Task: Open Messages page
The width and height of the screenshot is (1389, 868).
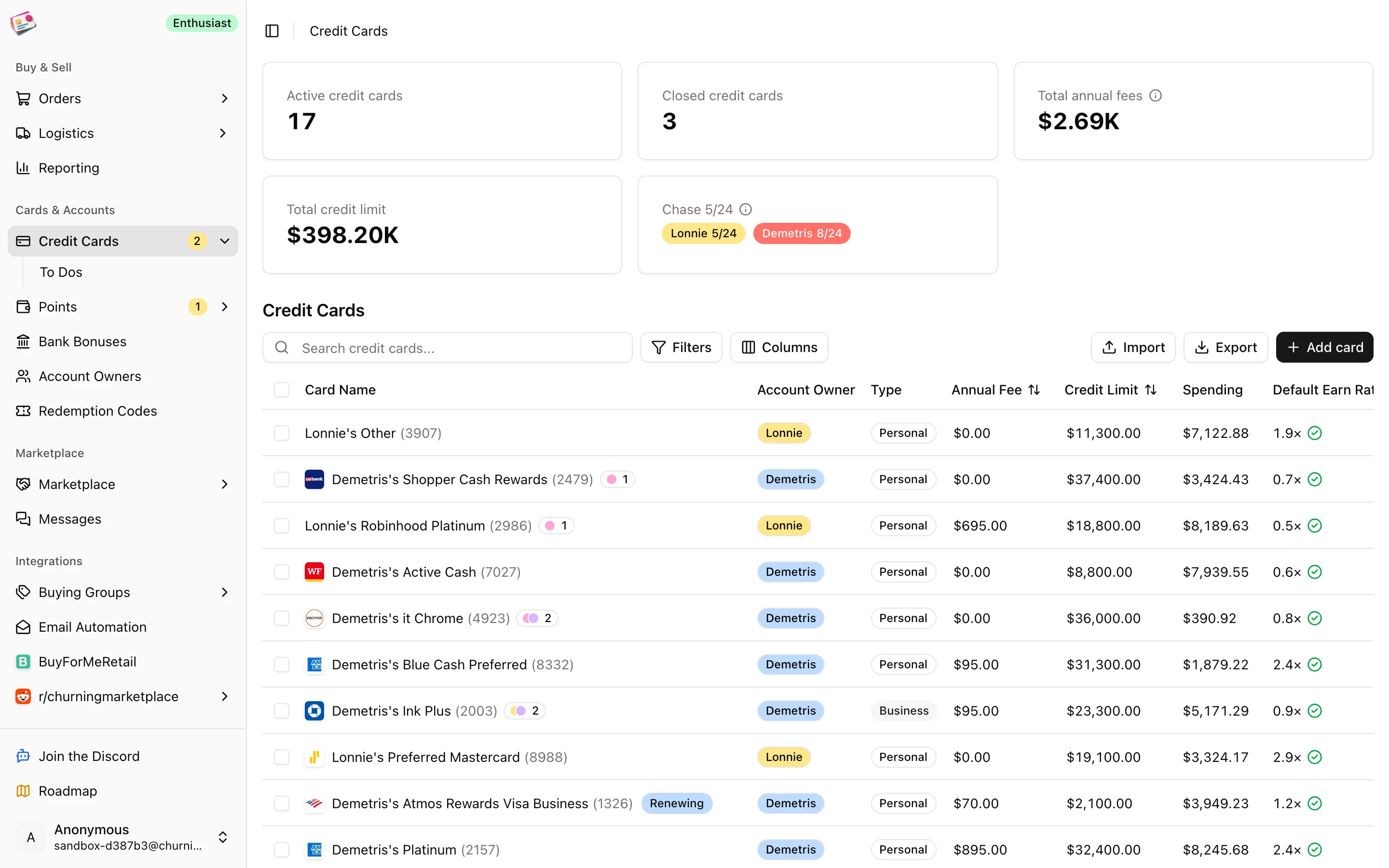Action: point(123,519)
